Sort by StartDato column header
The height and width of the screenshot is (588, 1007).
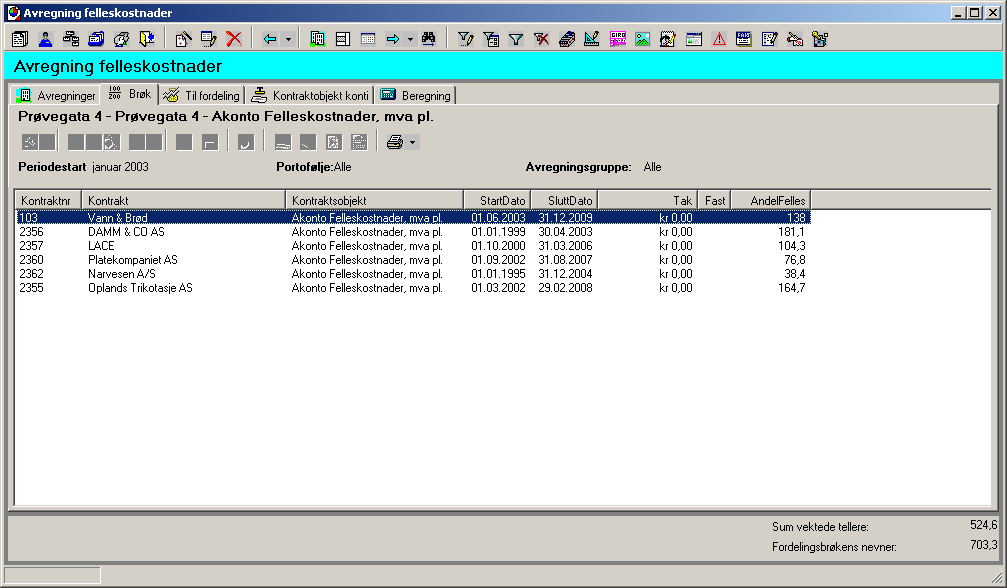498,200
